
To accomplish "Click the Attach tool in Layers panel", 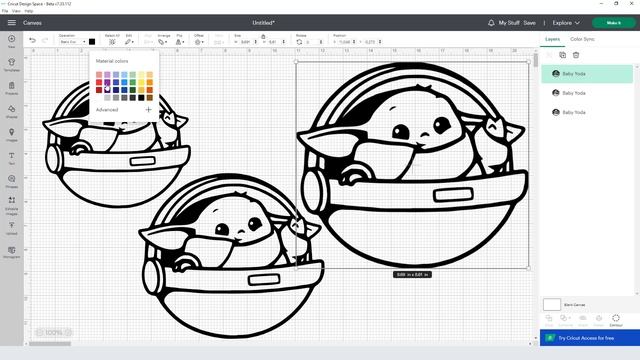I will pyautogui.click(x=583, y=320).
